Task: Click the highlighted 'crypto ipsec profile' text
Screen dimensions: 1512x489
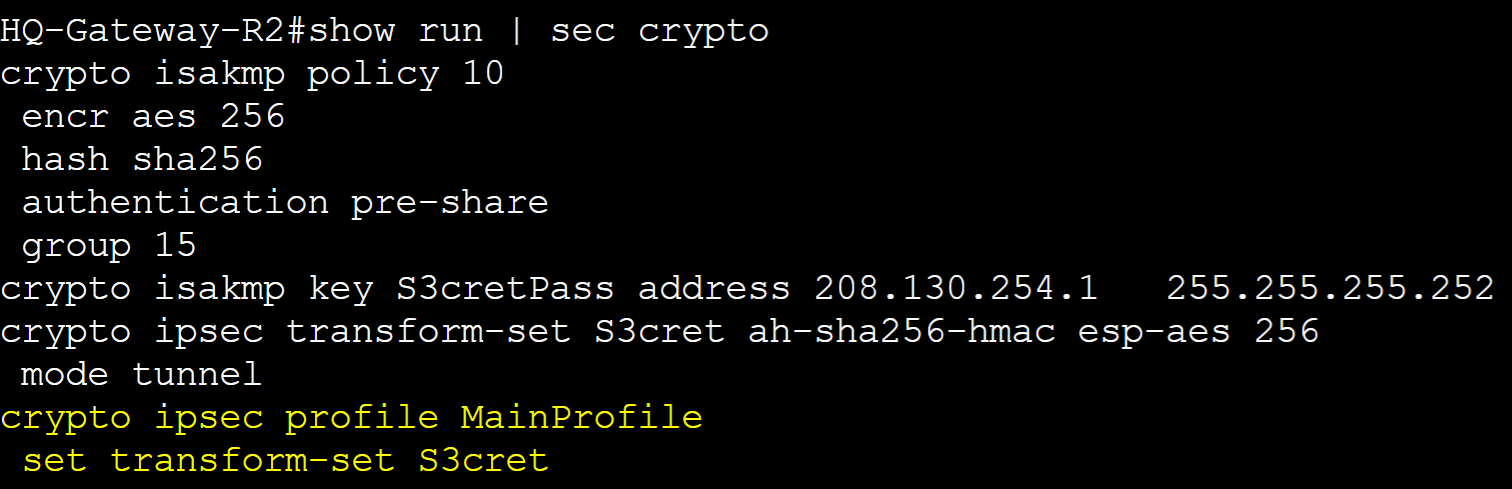Action: pyautogui.click(x=219, y=417)
